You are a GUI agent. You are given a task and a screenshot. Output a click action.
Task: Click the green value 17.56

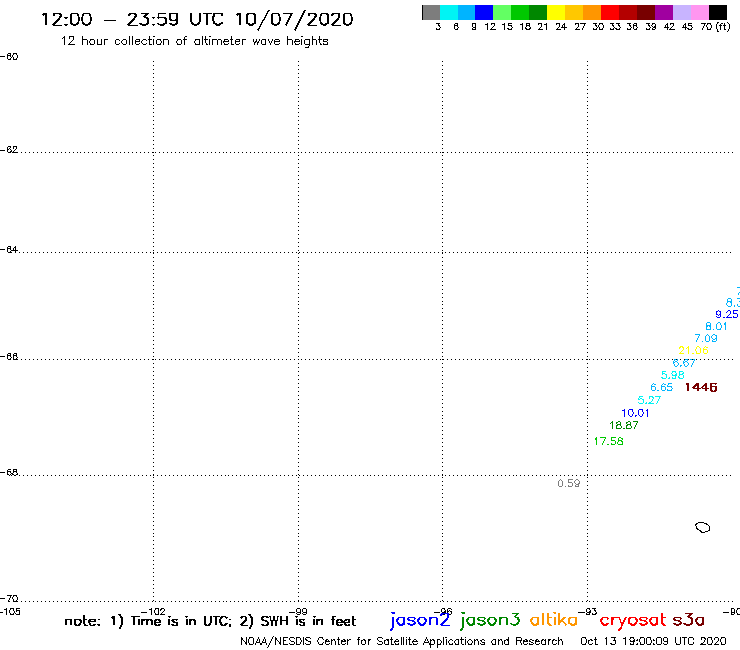coord(608,441)
